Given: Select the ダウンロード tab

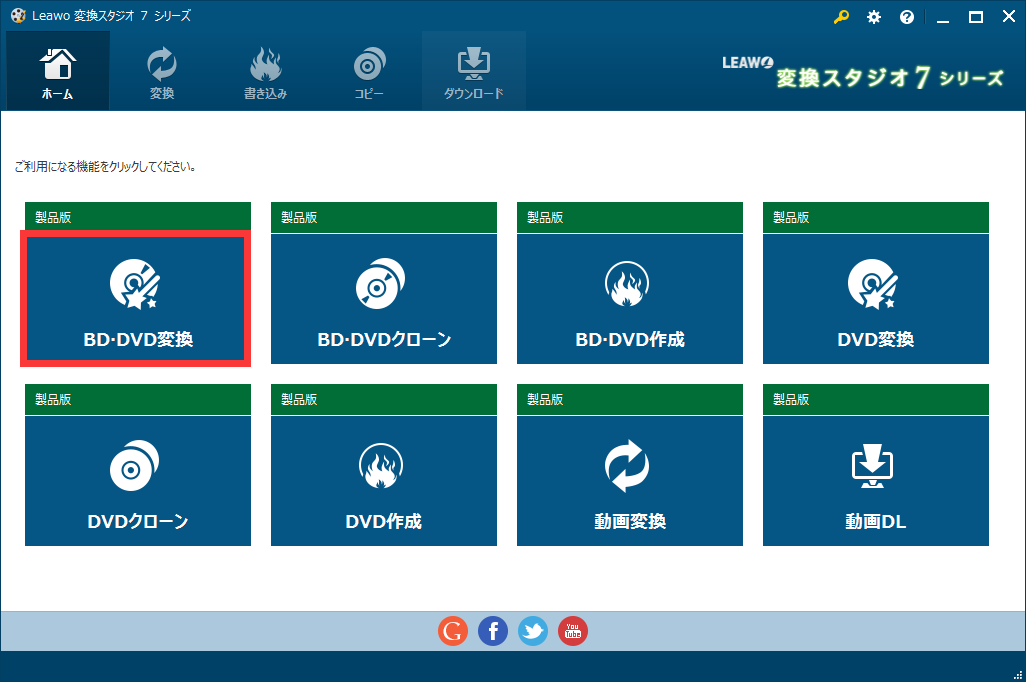Looking at the screenshot, I should 473,70.
